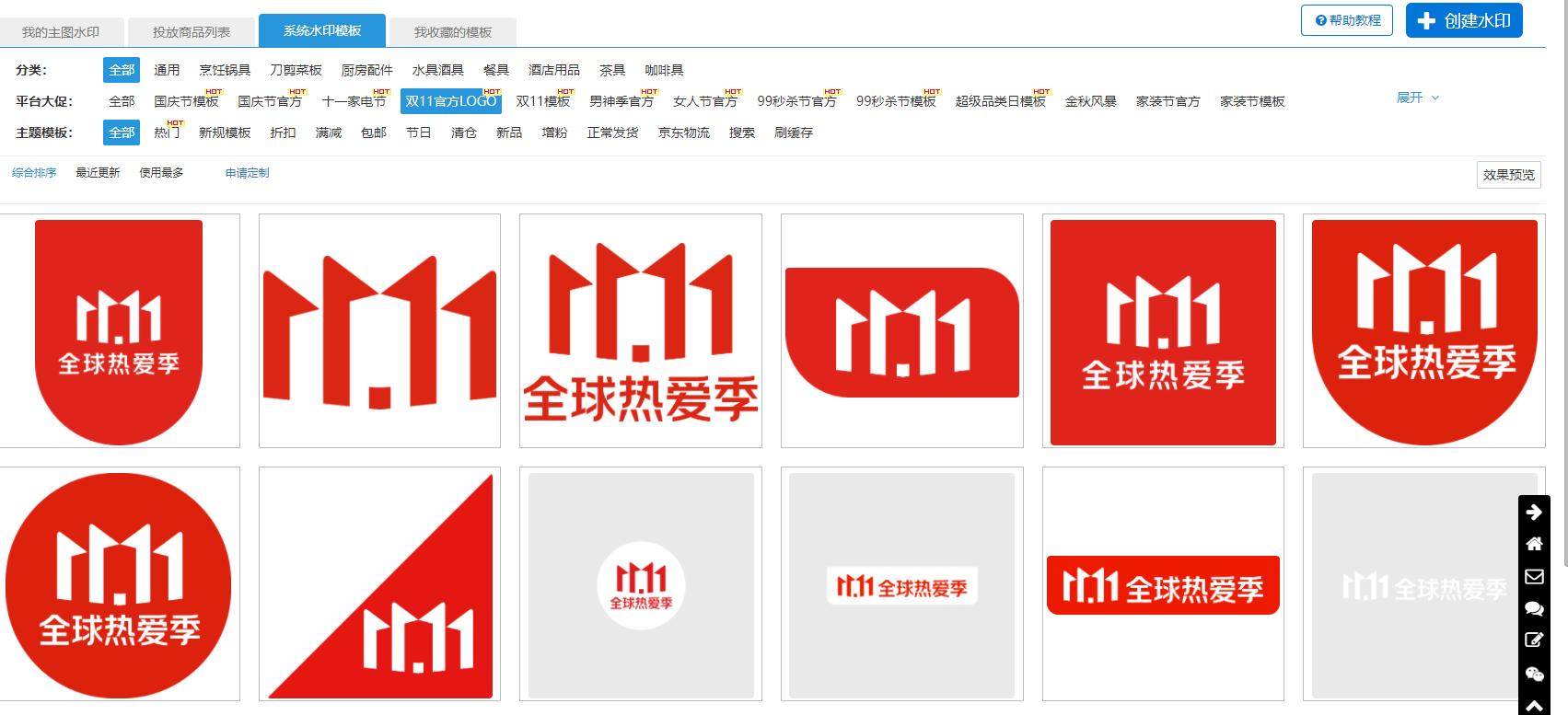Image resolution: width=1568 pixels, height=715 pixels.
Task: Open the chat bubbles icon
Action: (x=1534, y=608)
